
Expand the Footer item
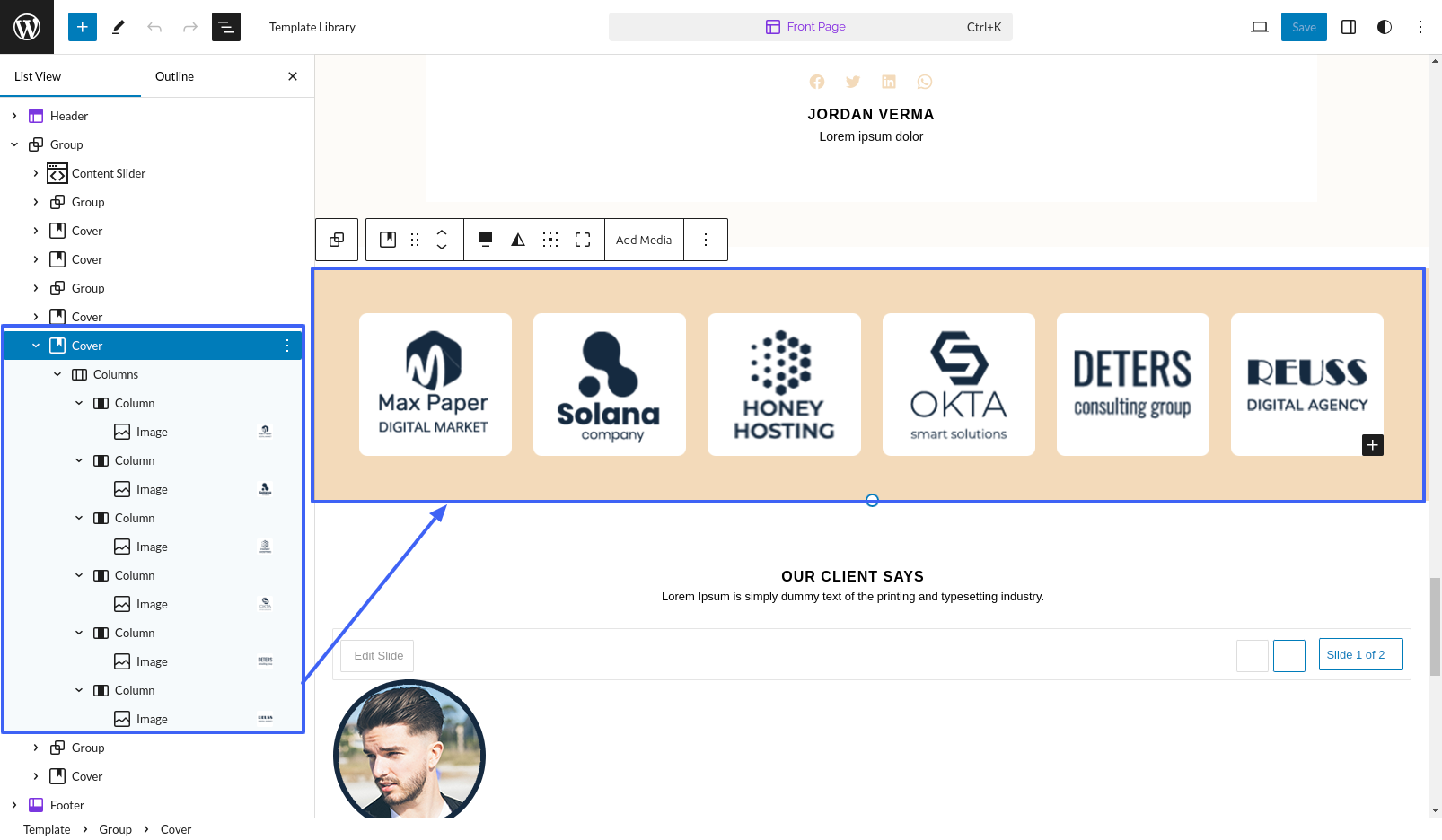coord(14,805)
